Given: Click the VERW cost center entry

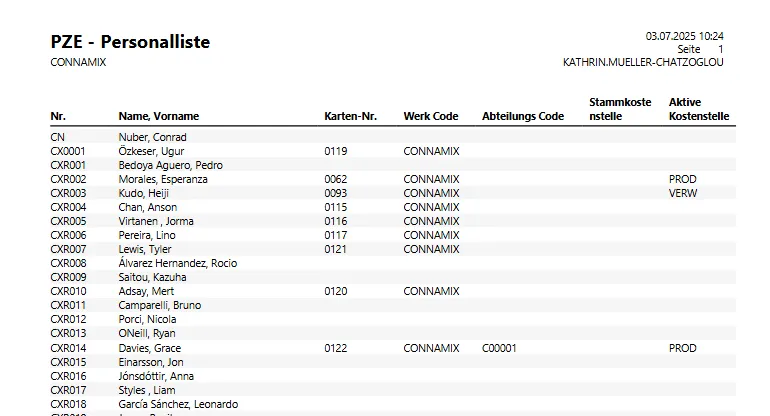Looking at the screenshot, I should [x=683, y=193].
